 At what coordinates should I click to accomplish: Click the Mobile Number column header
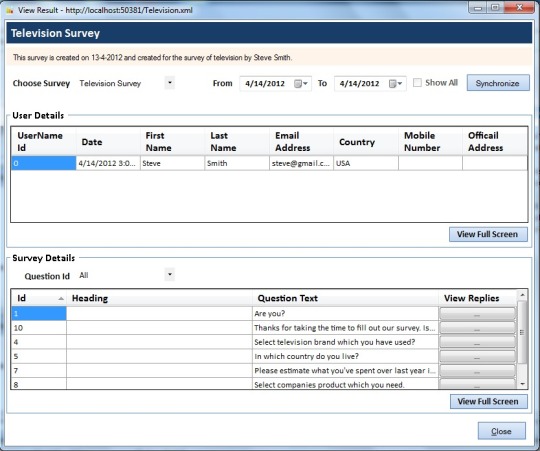click(430, 141)
